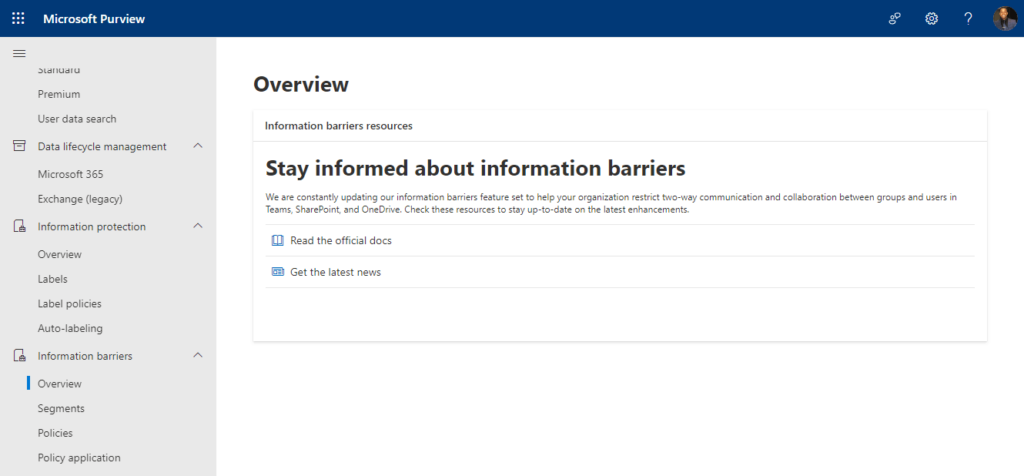Image resolution: width=1024 pixels, height=476 pixels.
Task: Open Help question mark icon
Action: click(968, 18)
